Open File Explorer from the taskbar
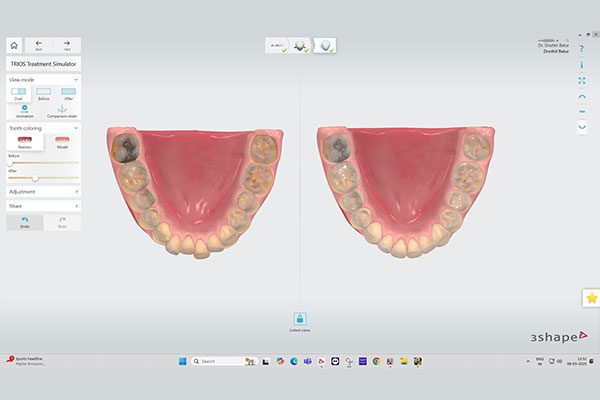The height and width of the screenshot is (400, 600). coord(404,361)
